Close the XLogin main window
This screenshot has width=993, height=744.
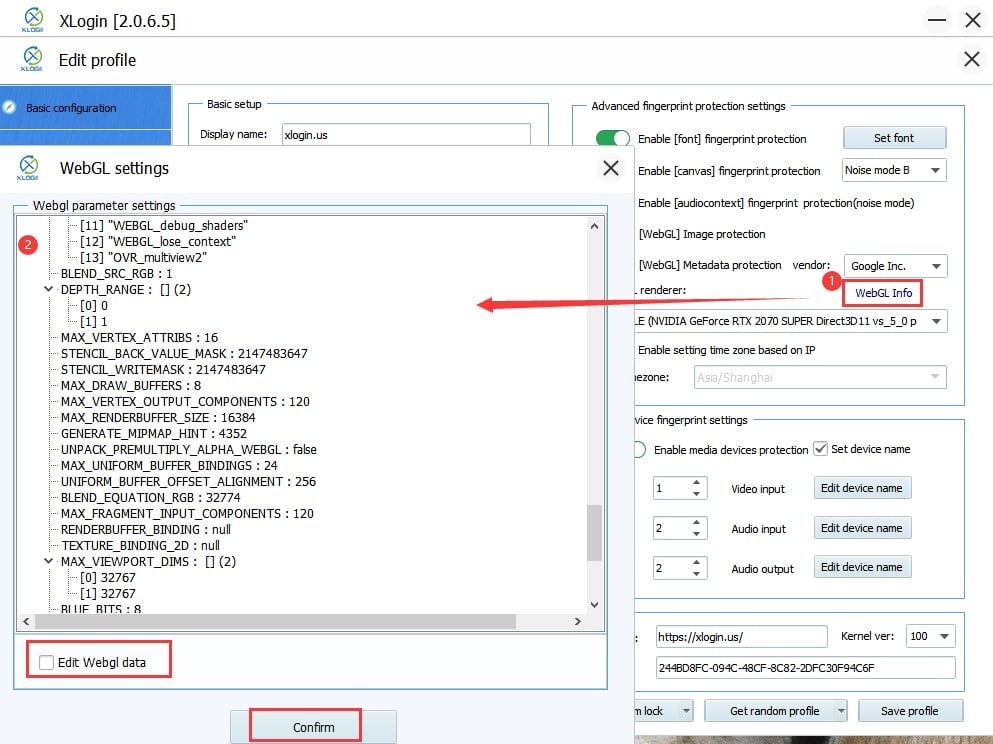[973, 20]
